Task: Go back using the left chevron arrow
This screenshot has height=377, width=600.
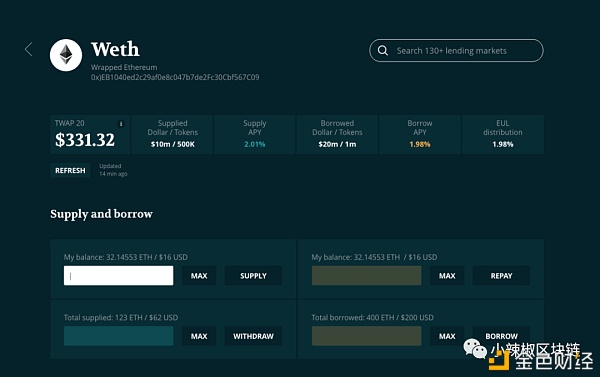Action: pos(29,49)
